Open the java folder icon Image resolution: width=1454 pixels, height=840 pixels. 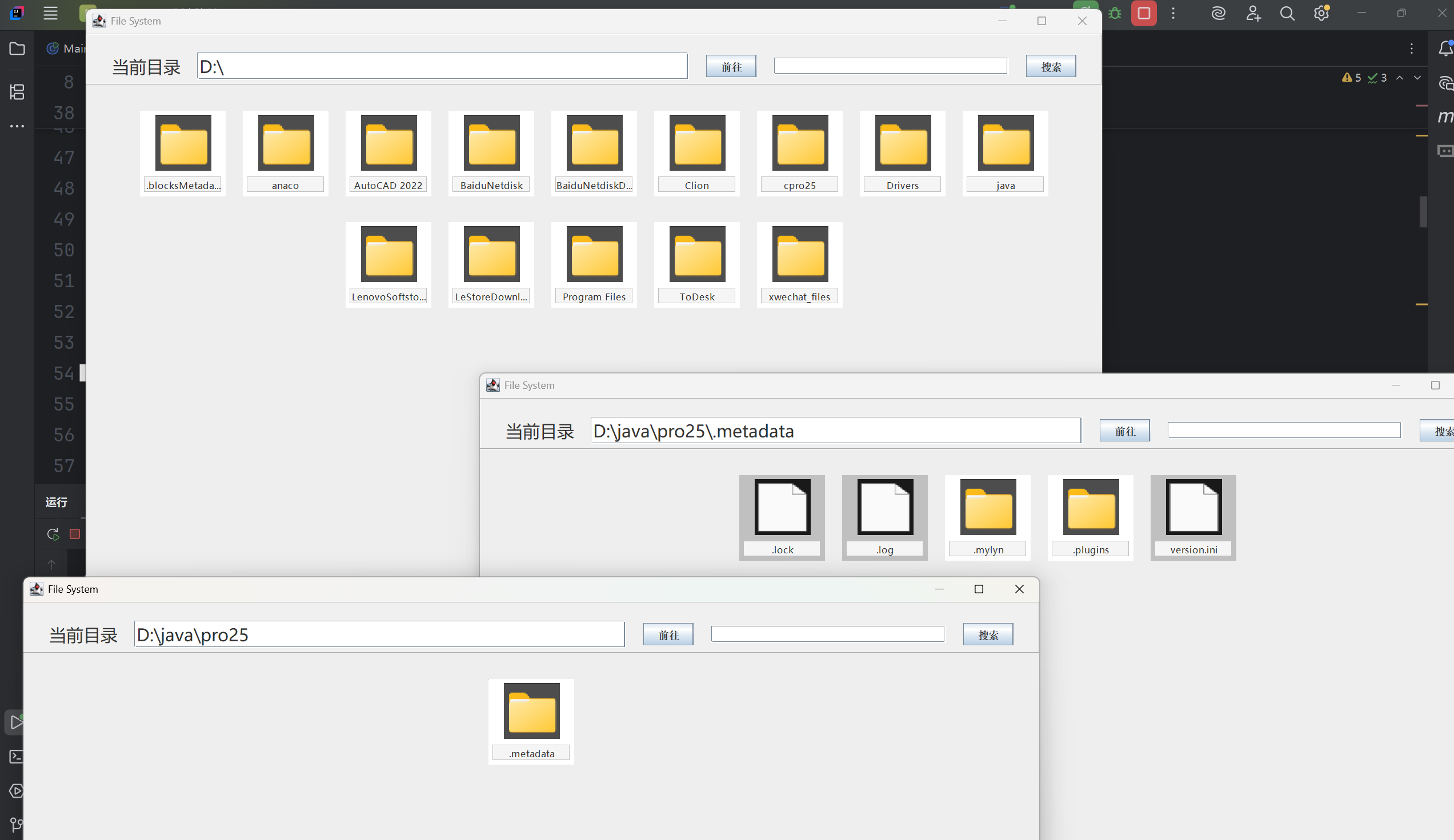pyautogui.click(x=1005, y=143)
